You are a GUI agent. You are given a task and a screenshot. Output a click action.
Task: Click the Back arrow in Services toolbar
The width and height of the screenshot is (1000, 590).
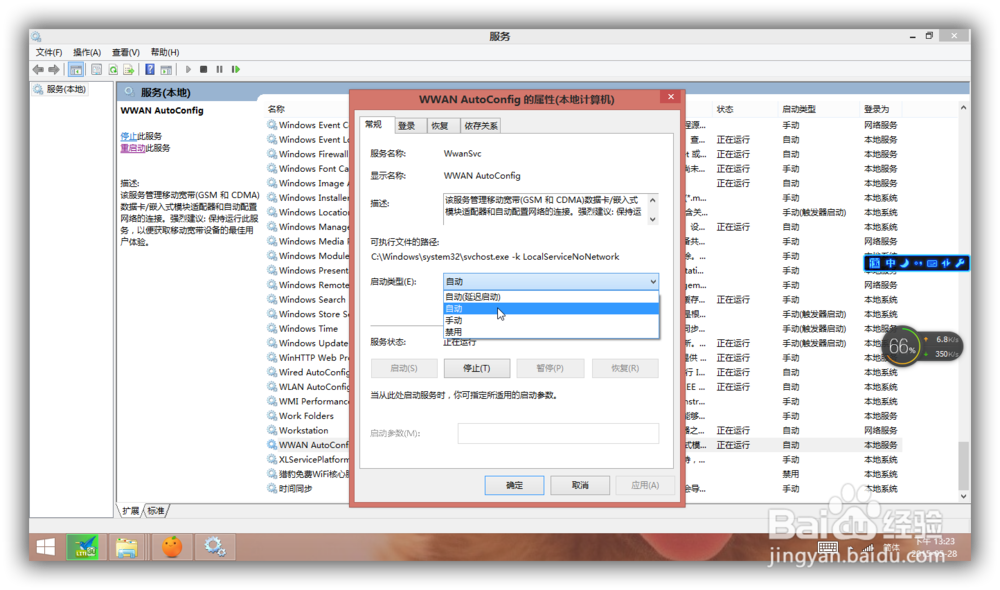coord(38,70)
